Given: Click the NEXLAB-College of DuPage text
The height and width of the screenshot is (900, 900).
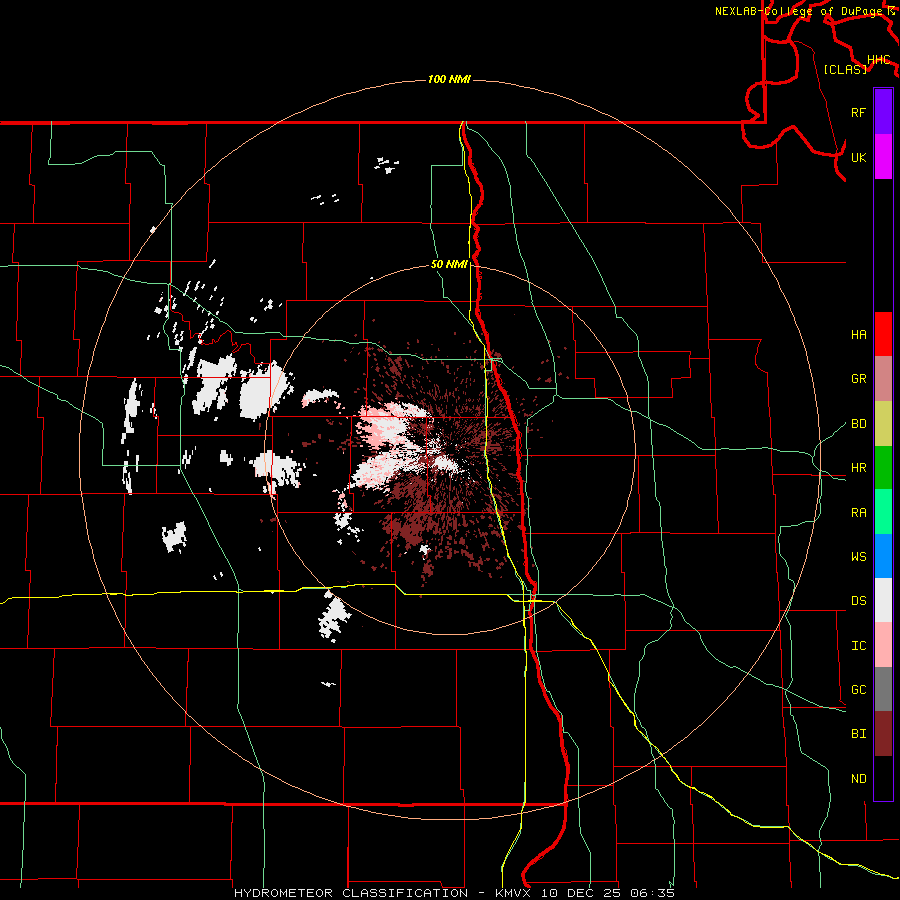Looking at the screenshot, I should pyautogui.click(x=800, y=11).
